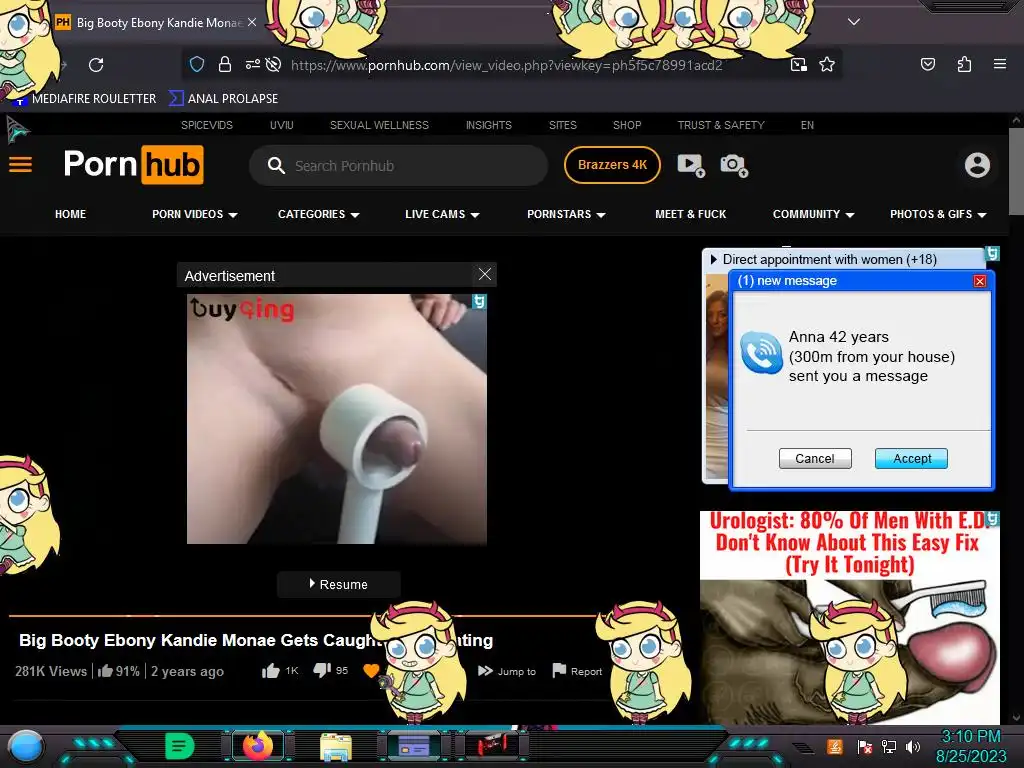1024x768 pixels.
Task: Open File Explorer from the taskbar
Action: [x=336, y=746]
